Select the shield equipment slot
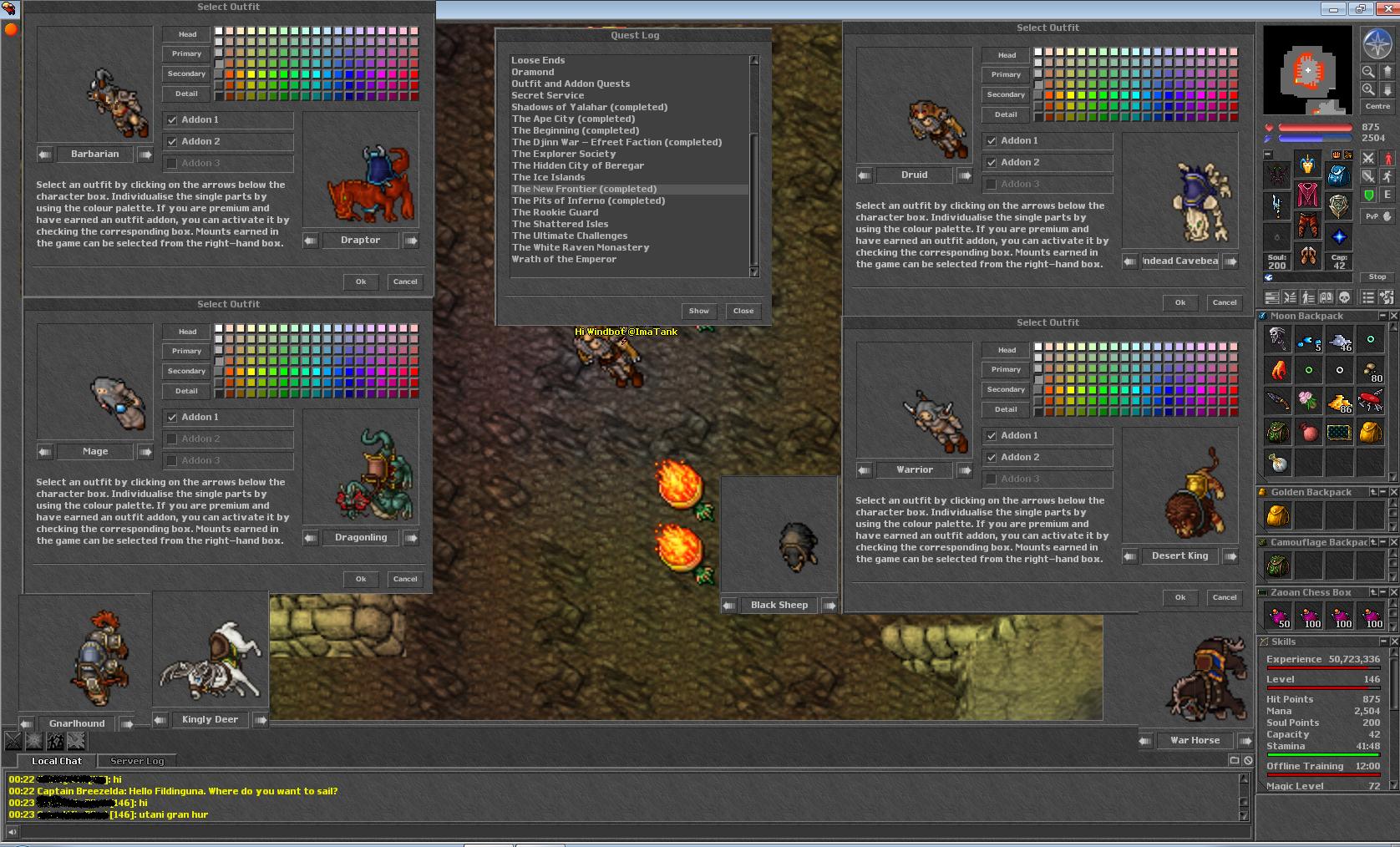 point(1338,205)
